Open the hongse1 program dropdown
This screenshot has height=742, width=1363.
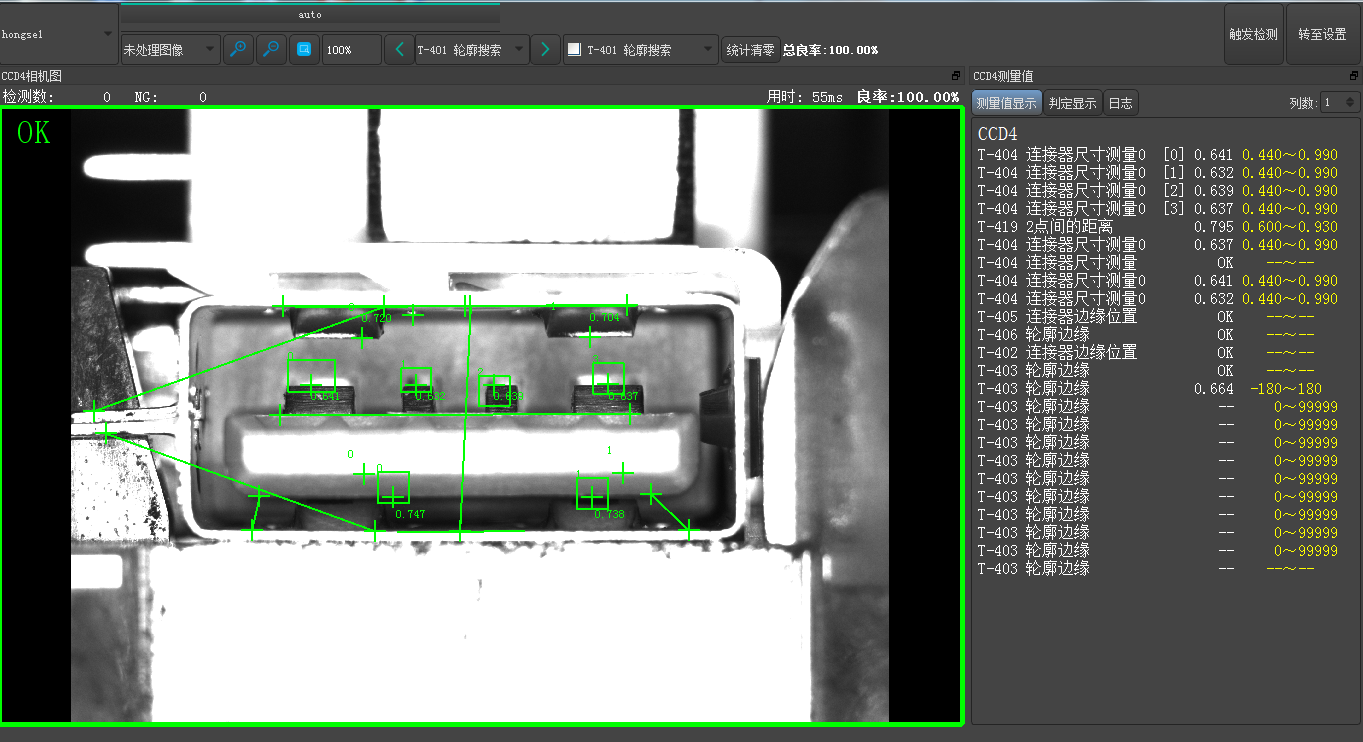click(59, 34)
